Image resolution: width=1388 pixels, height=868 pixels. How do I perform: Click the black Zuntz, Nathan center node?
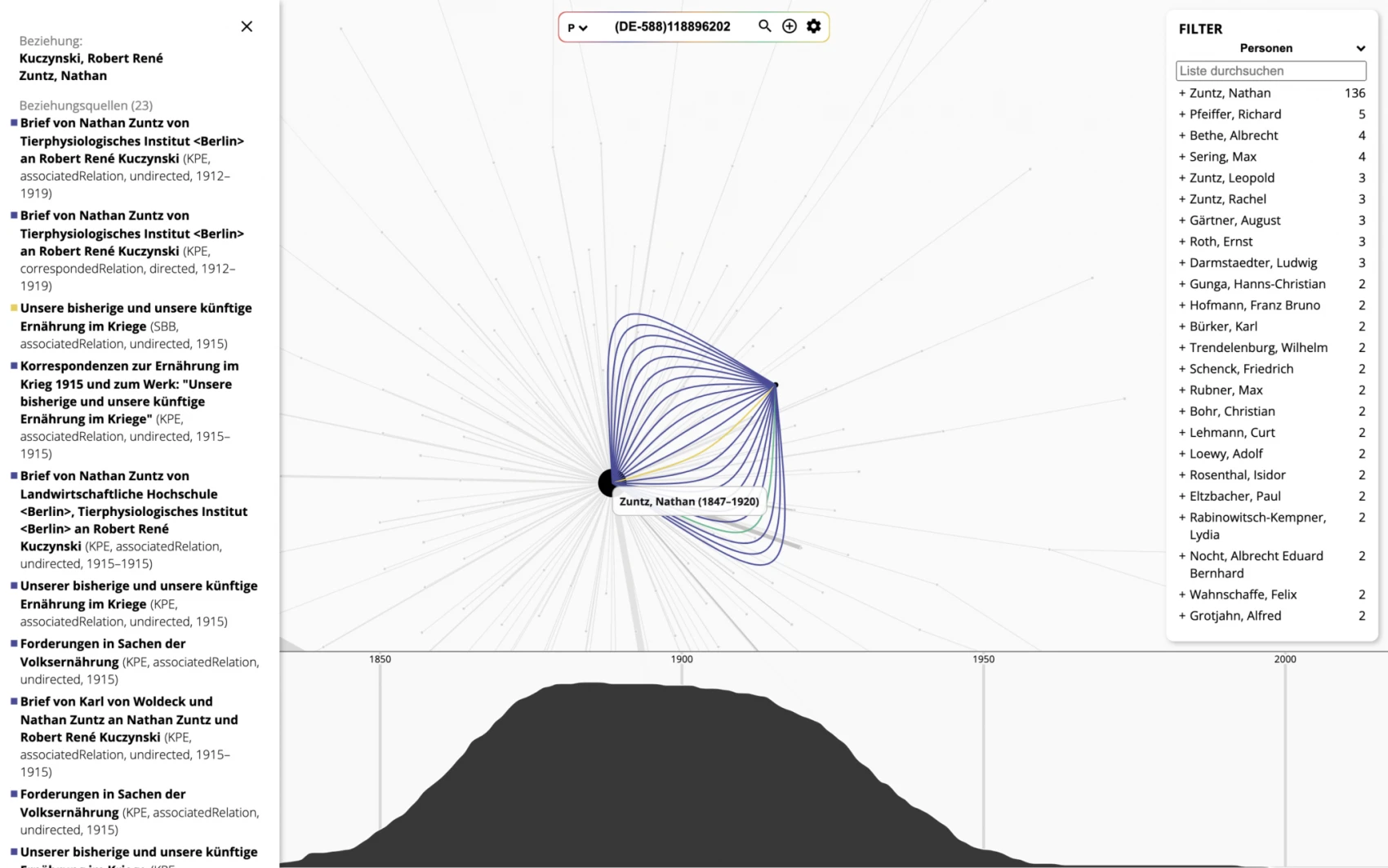point(607,483)
